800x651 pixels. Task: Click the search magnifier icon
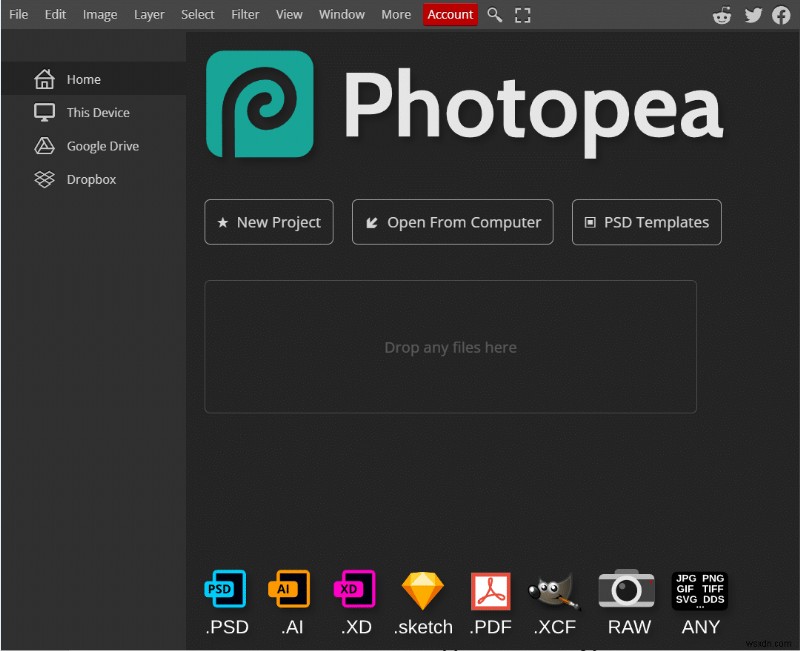point(494,15)
